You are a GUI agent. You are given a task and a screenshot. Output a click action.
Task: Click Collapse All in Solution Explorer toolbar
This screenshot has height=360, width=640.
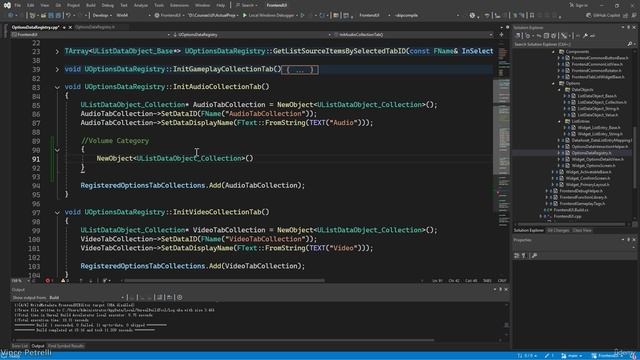click(x=547, y=36)
